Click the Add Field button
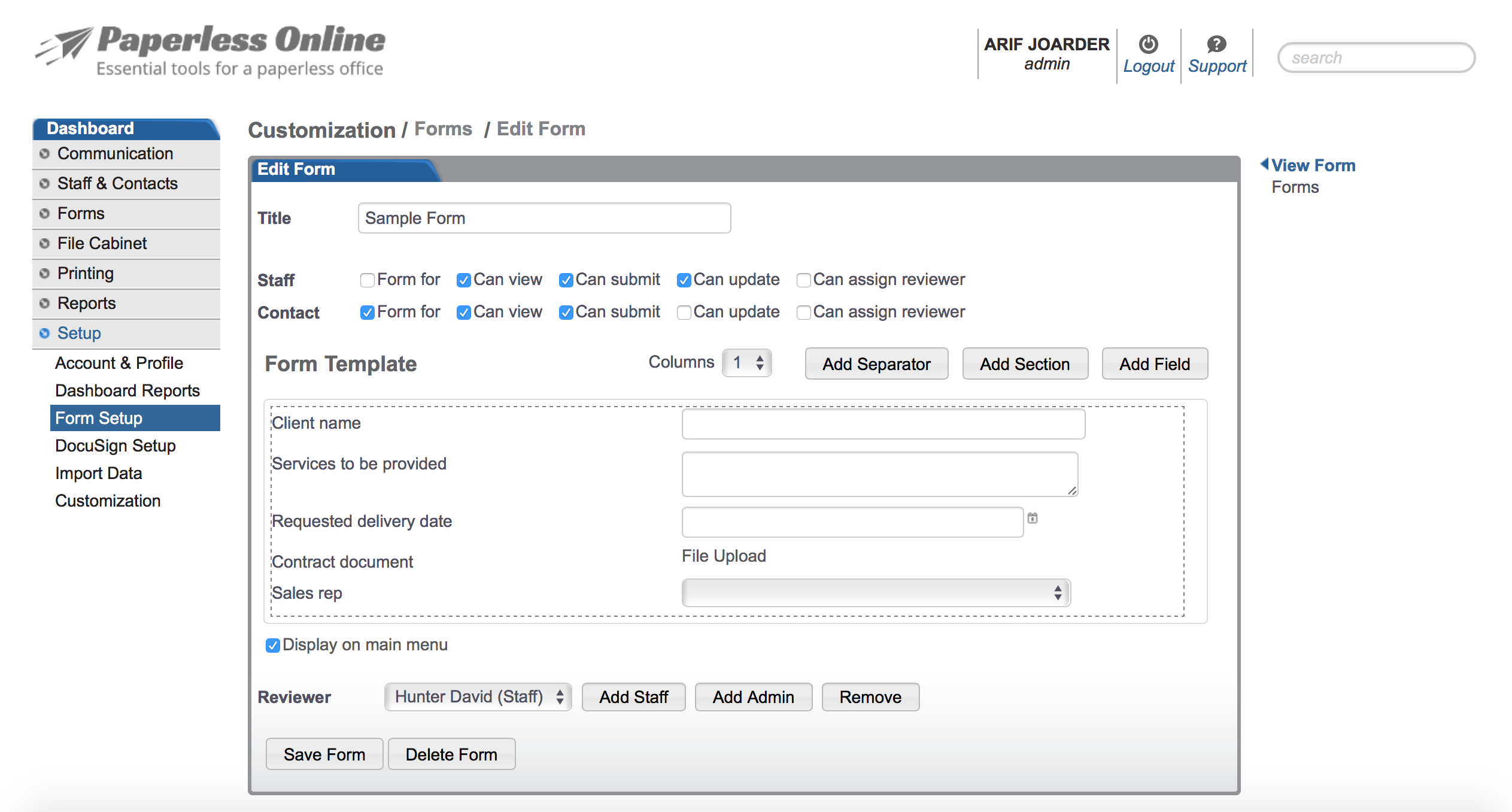The height and width of the screenshot is (812, 1512). click(x=1154, y=364)
